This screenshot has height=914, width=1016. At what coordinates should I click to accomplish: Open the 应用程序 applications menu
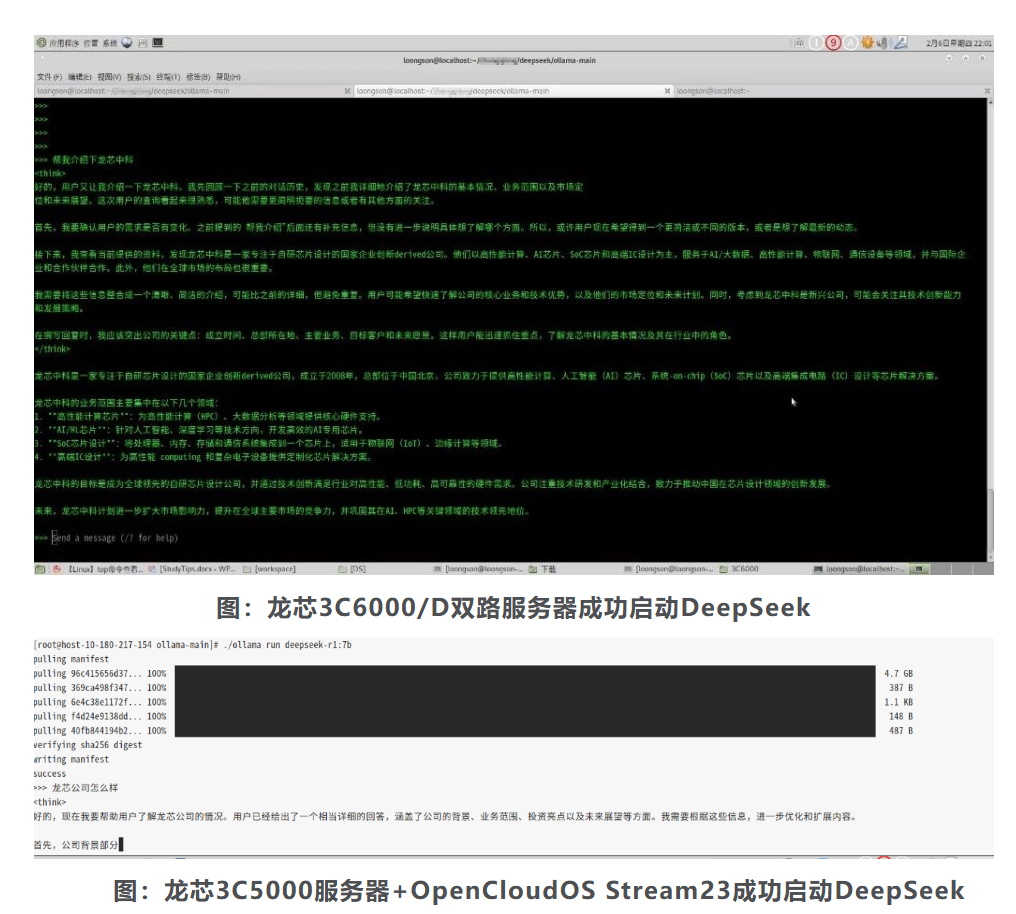58,43
